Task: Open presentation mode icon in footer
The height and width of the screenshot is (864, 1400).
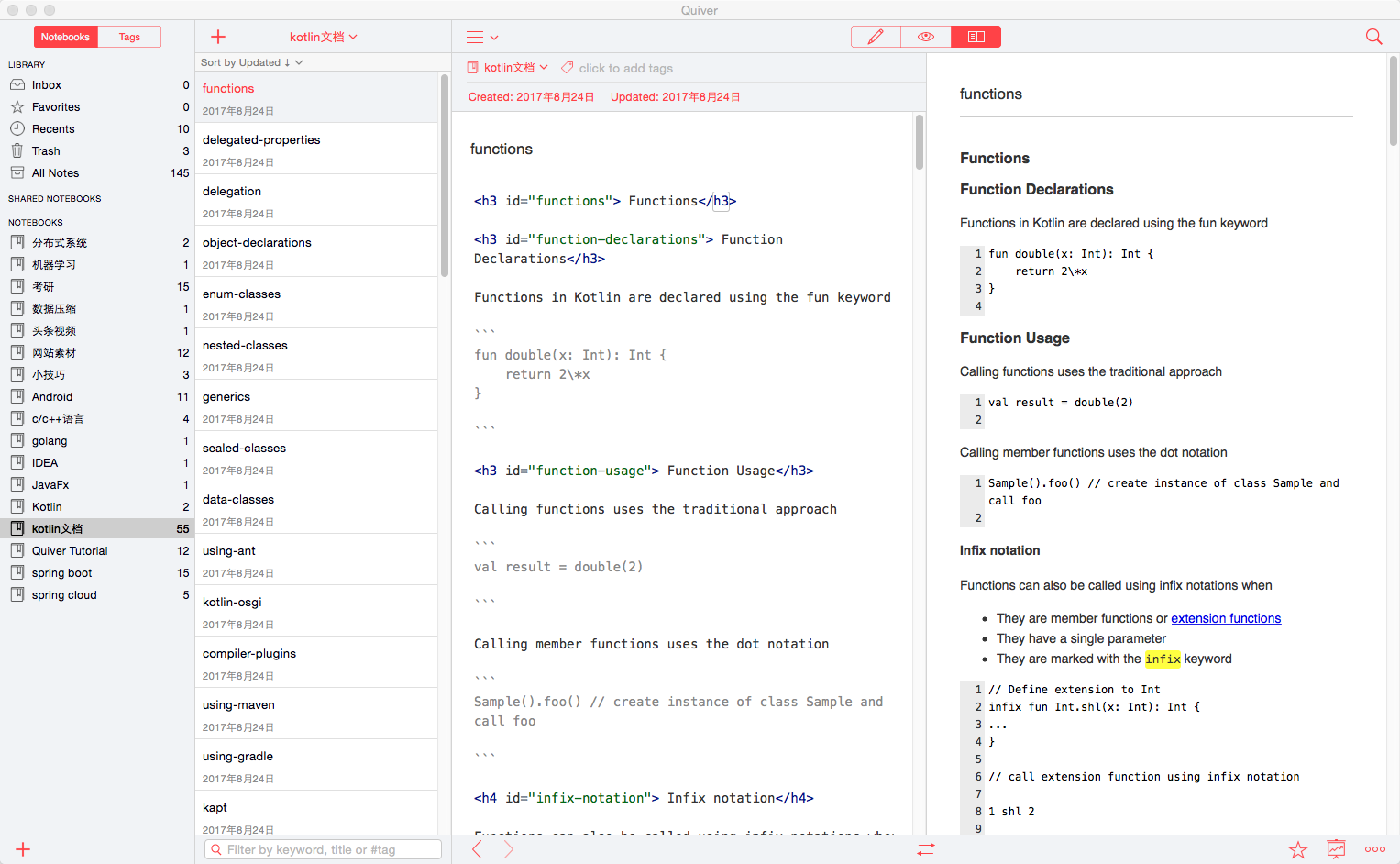Action: [1337, 849]
